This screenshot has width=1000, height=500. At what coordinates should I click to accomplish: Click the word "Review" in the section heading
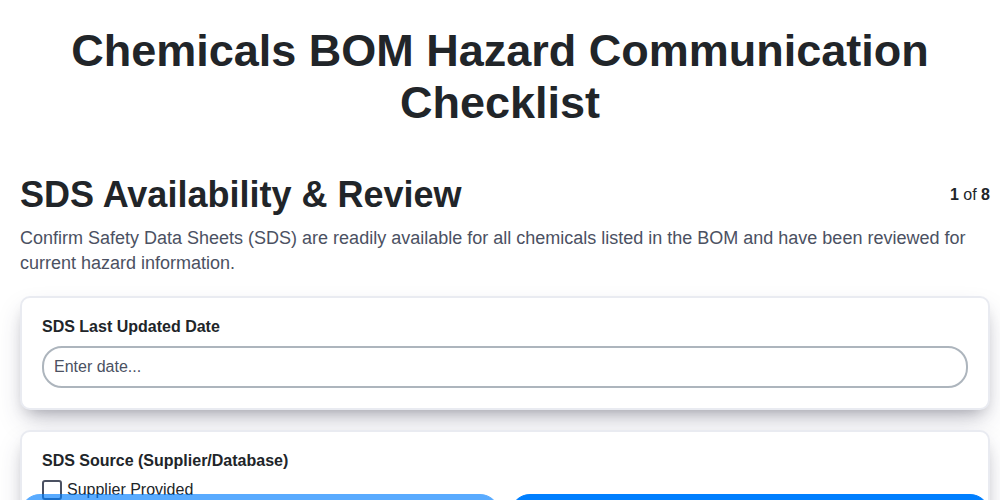(399, 195)
